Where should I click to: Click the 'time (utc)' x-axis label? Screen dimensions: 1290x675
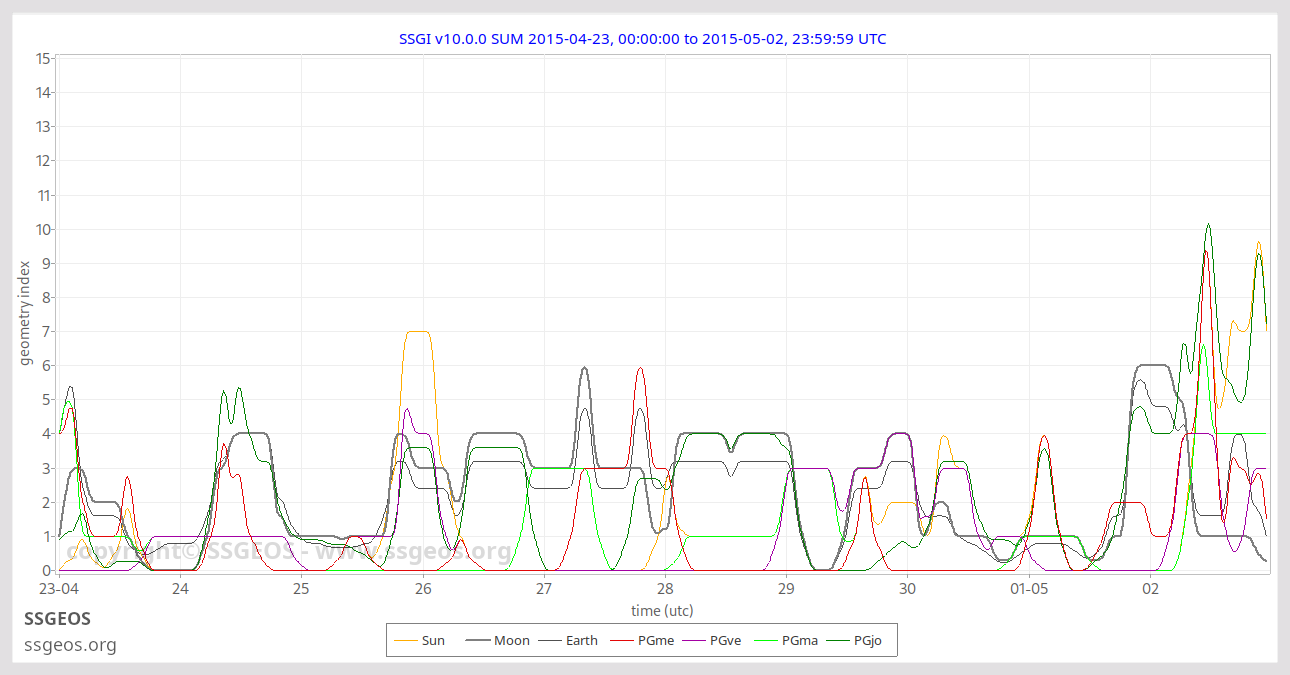[x=662, y=610]
